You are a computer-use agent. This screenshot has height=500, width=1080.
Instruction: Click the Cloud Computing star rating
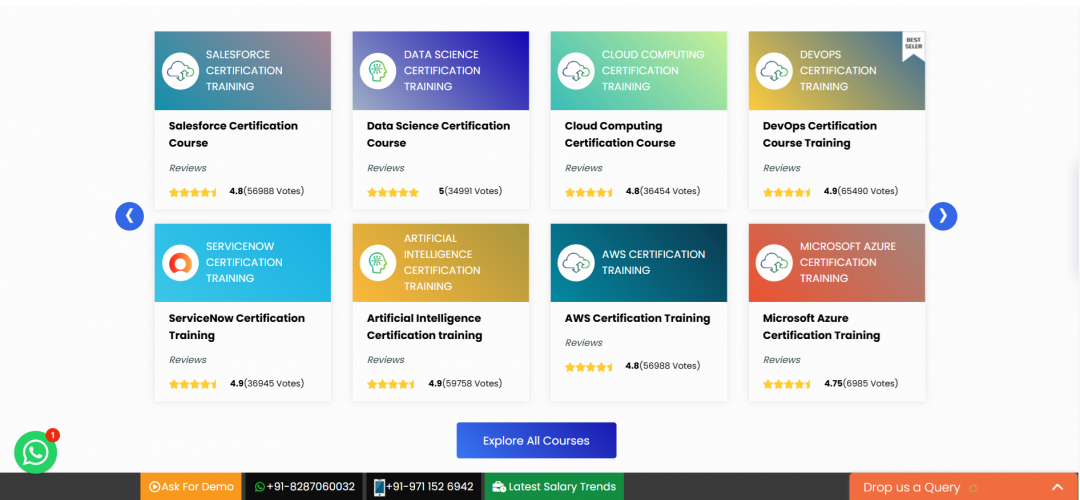[x=589, y=192]
